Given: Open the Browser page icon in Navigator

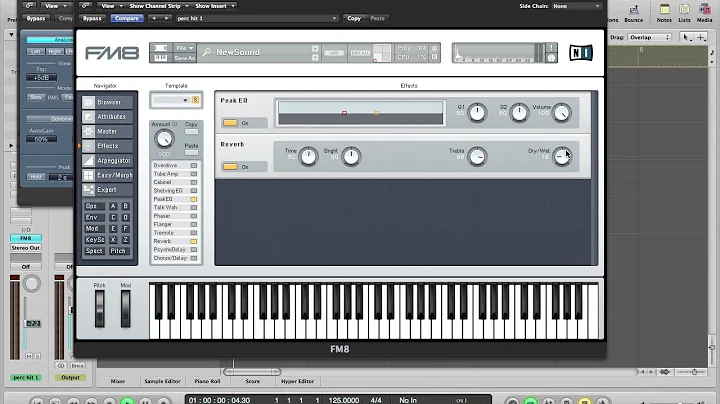Looking at the screenshot, I should 89,102.
